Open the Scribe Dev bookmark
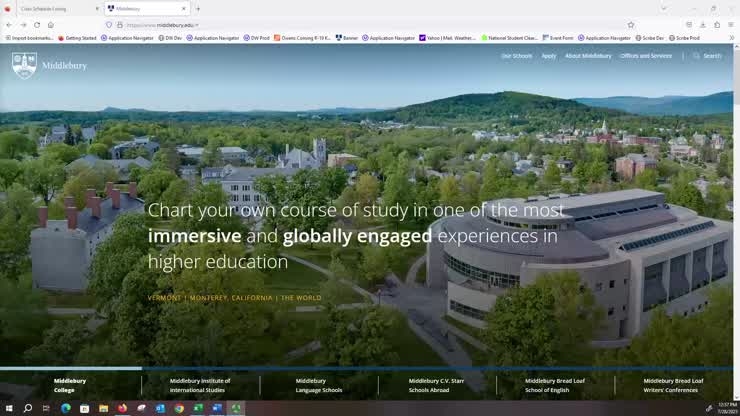Image resolution: width=740 pixels, height=416 pixels. 649,38
